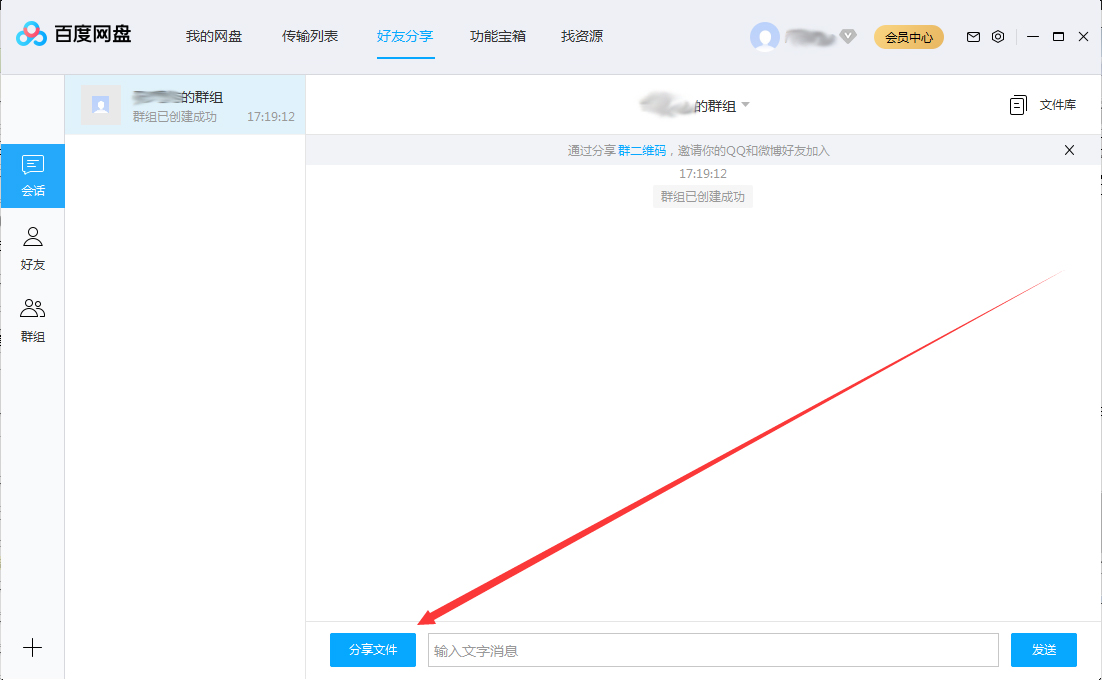Open the group name dropdown in the chat header
Viewport: 1102px width, 680px height.
pos(746,104)
